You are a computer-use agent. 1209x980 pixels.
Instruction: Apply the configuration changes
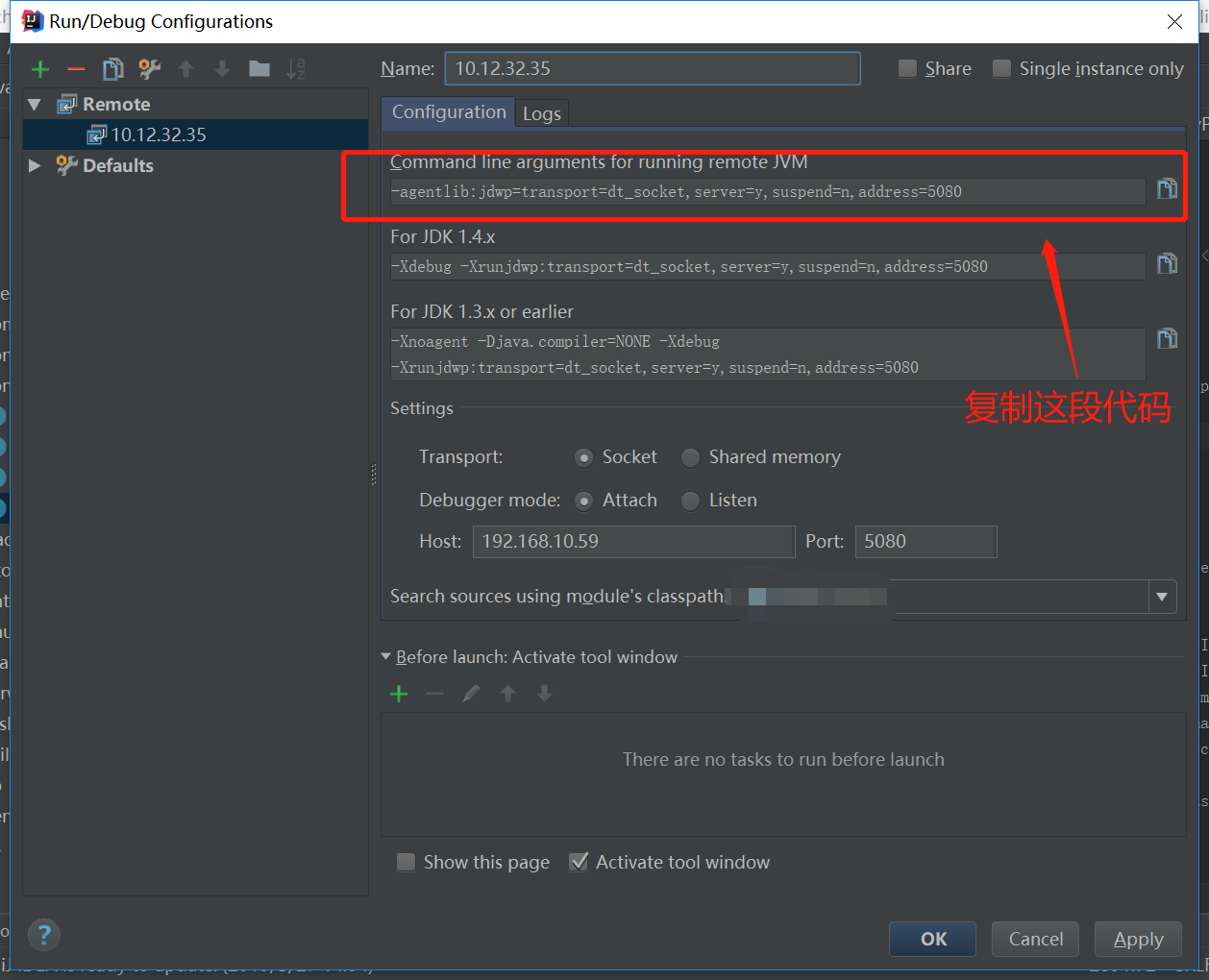(1138, 939)
